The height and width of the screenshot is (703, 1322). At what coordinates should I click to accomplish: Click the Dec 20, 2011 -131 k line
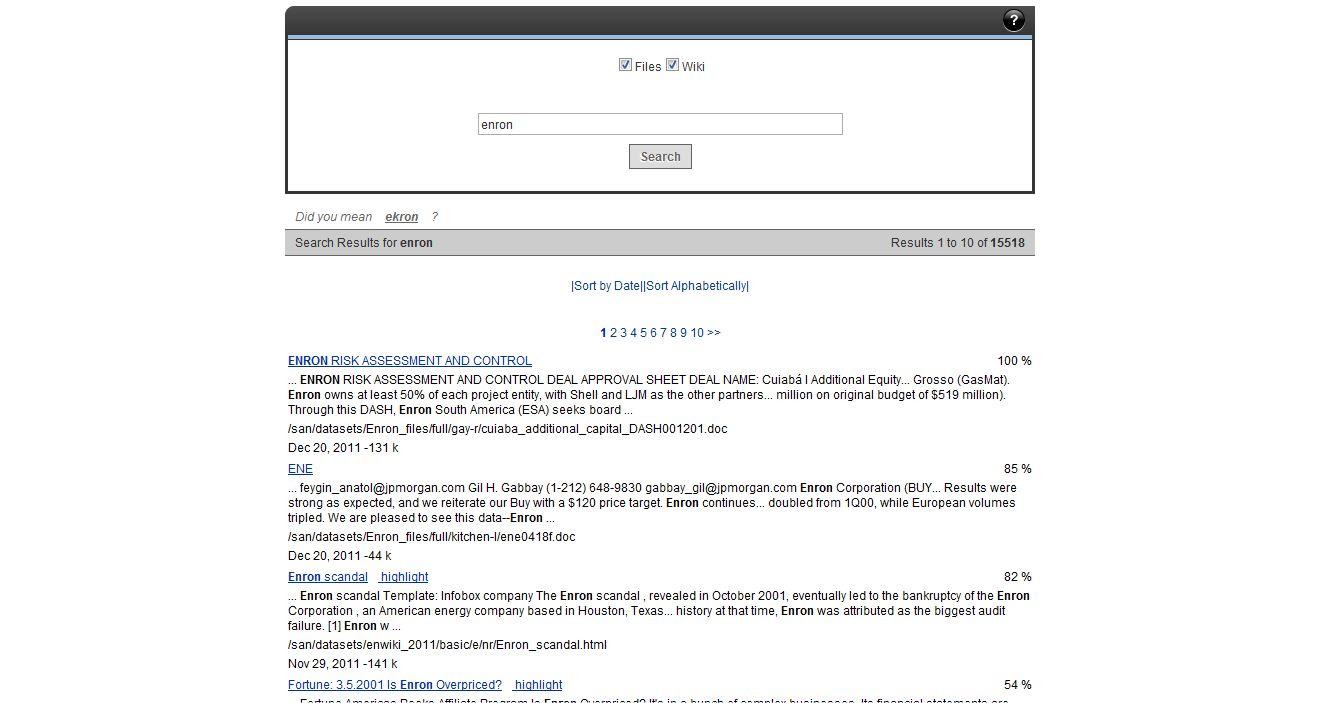click(343, 448)
